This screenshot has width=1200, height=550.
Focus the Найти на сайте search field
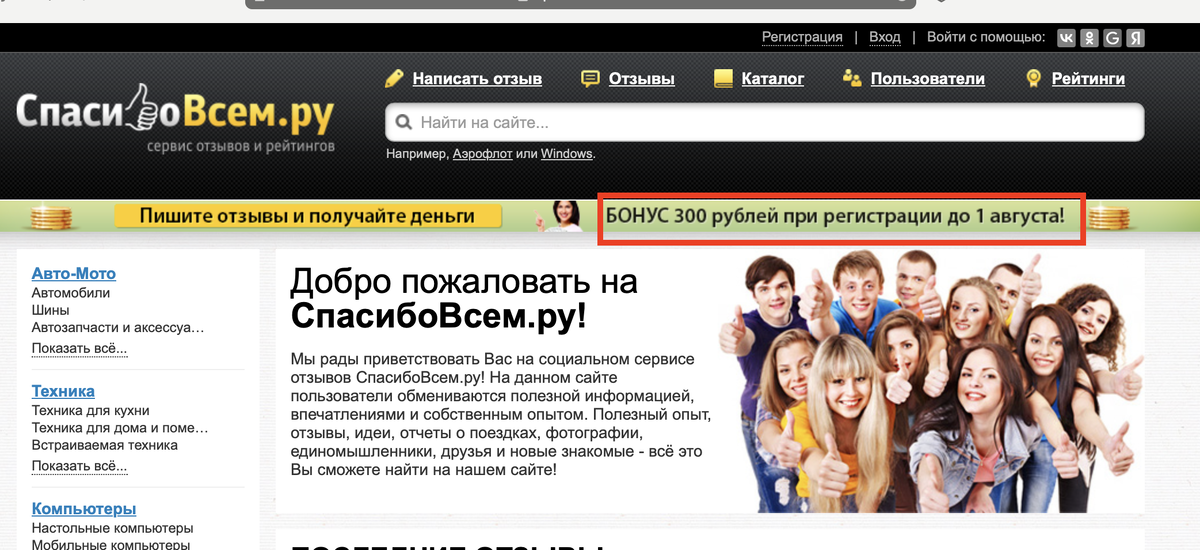click(765, 123)
